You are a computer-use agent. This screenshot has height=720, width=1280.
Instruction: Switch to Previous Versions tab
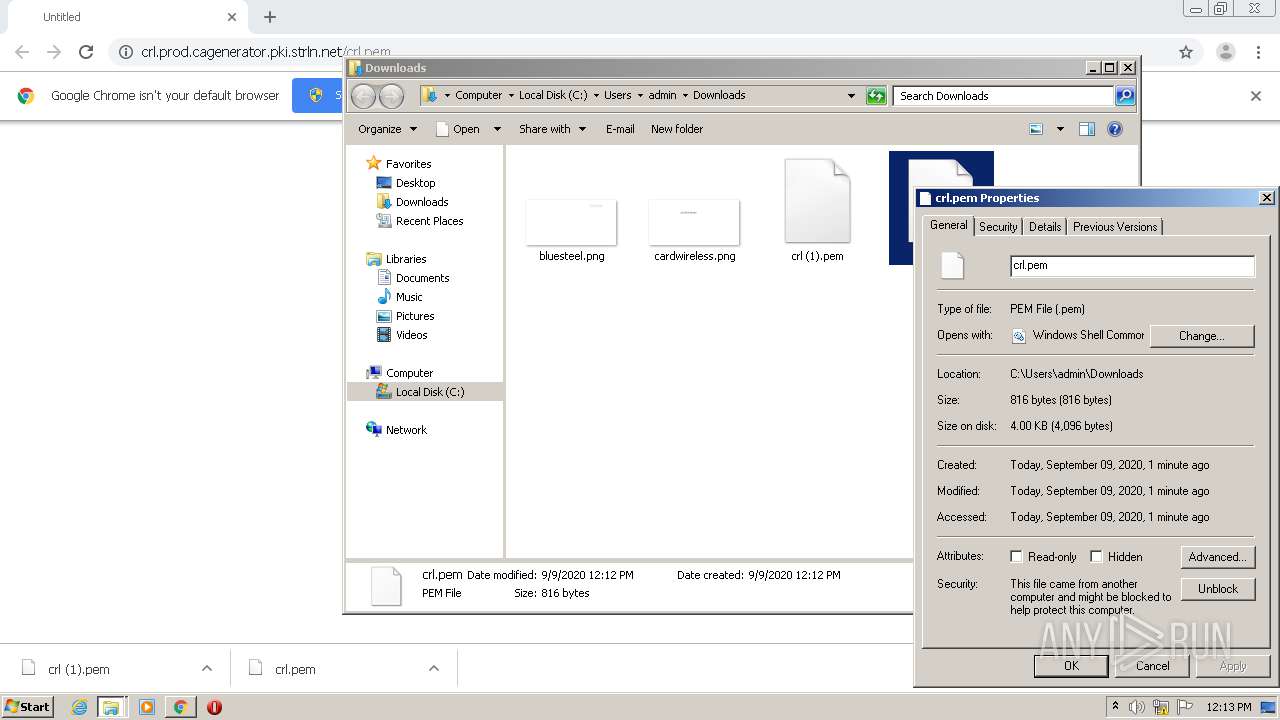[x=1115, y=227]
